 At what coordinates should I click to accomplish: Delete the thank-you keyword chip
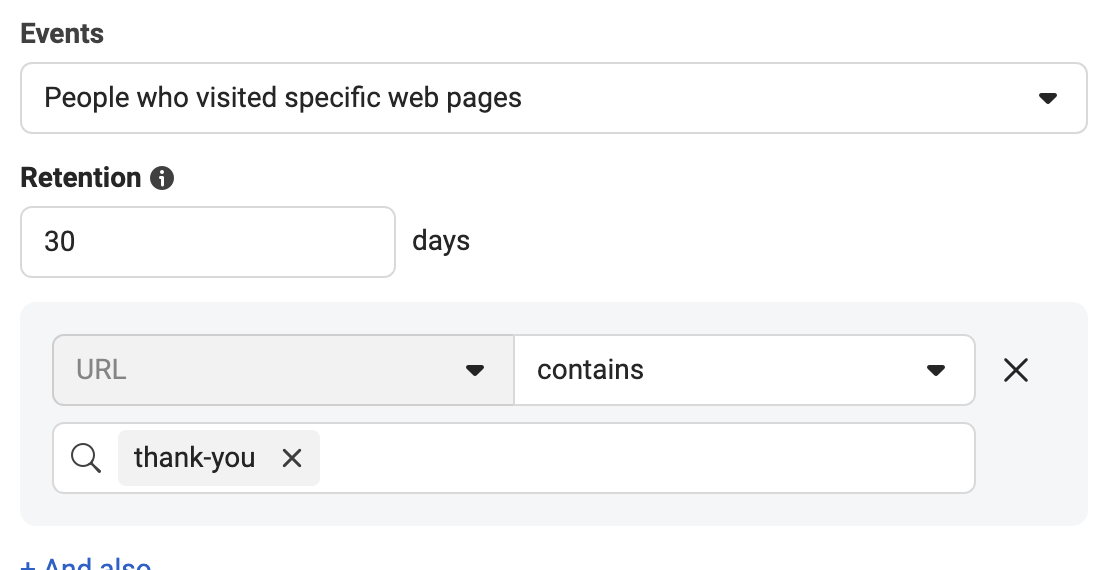(292, 458)
